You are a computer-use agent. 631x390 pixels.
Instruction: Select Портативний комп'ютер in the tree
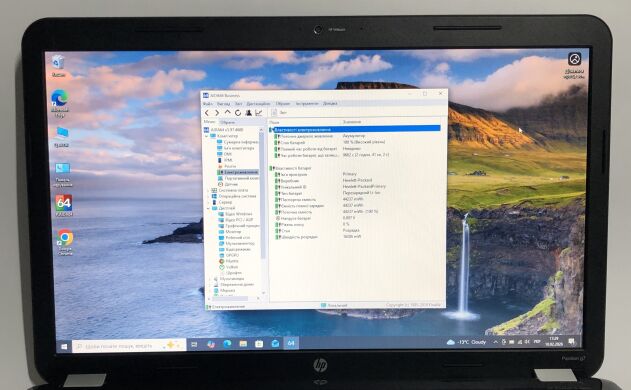pyautogui.click(x=238, y=178)
